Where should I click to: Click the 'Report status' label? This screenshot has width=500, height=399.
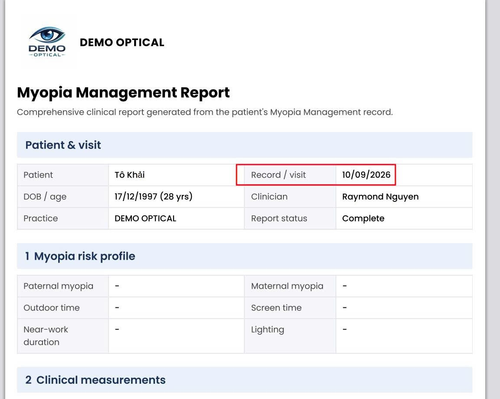[x=279, y=218]
